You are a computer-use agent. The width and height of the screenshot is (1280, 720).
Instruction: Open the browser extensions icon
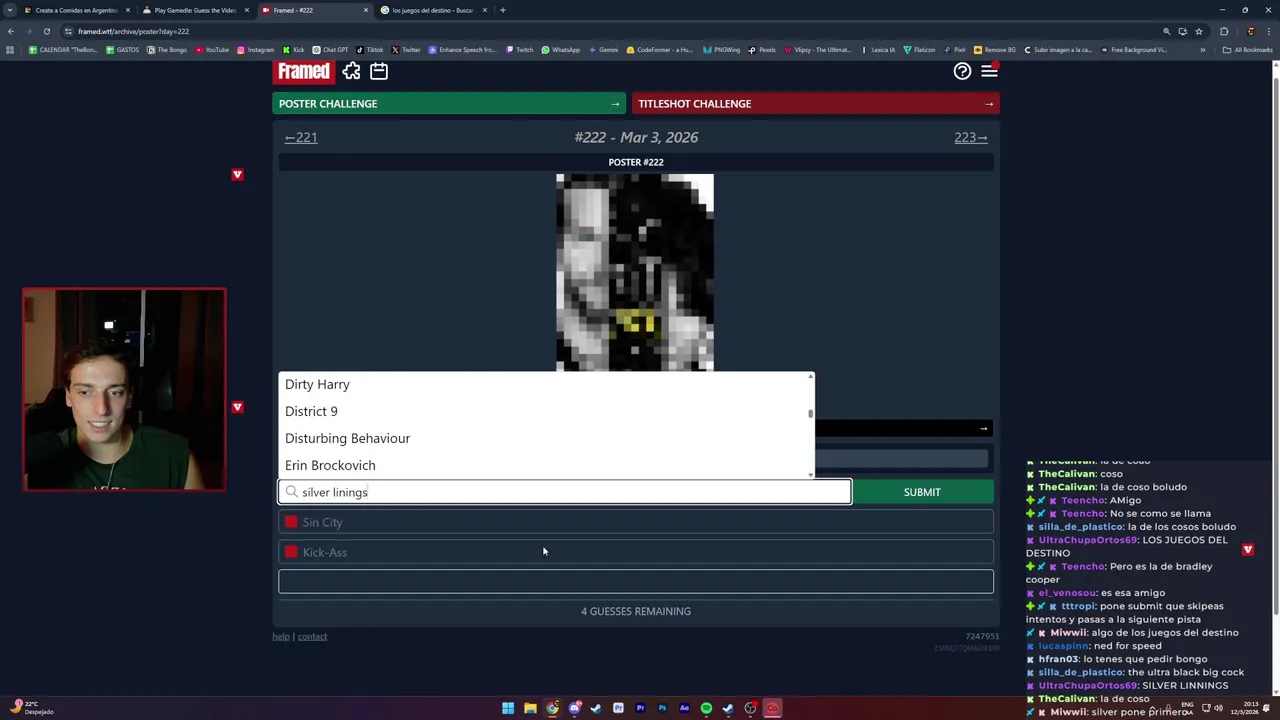1224,31
